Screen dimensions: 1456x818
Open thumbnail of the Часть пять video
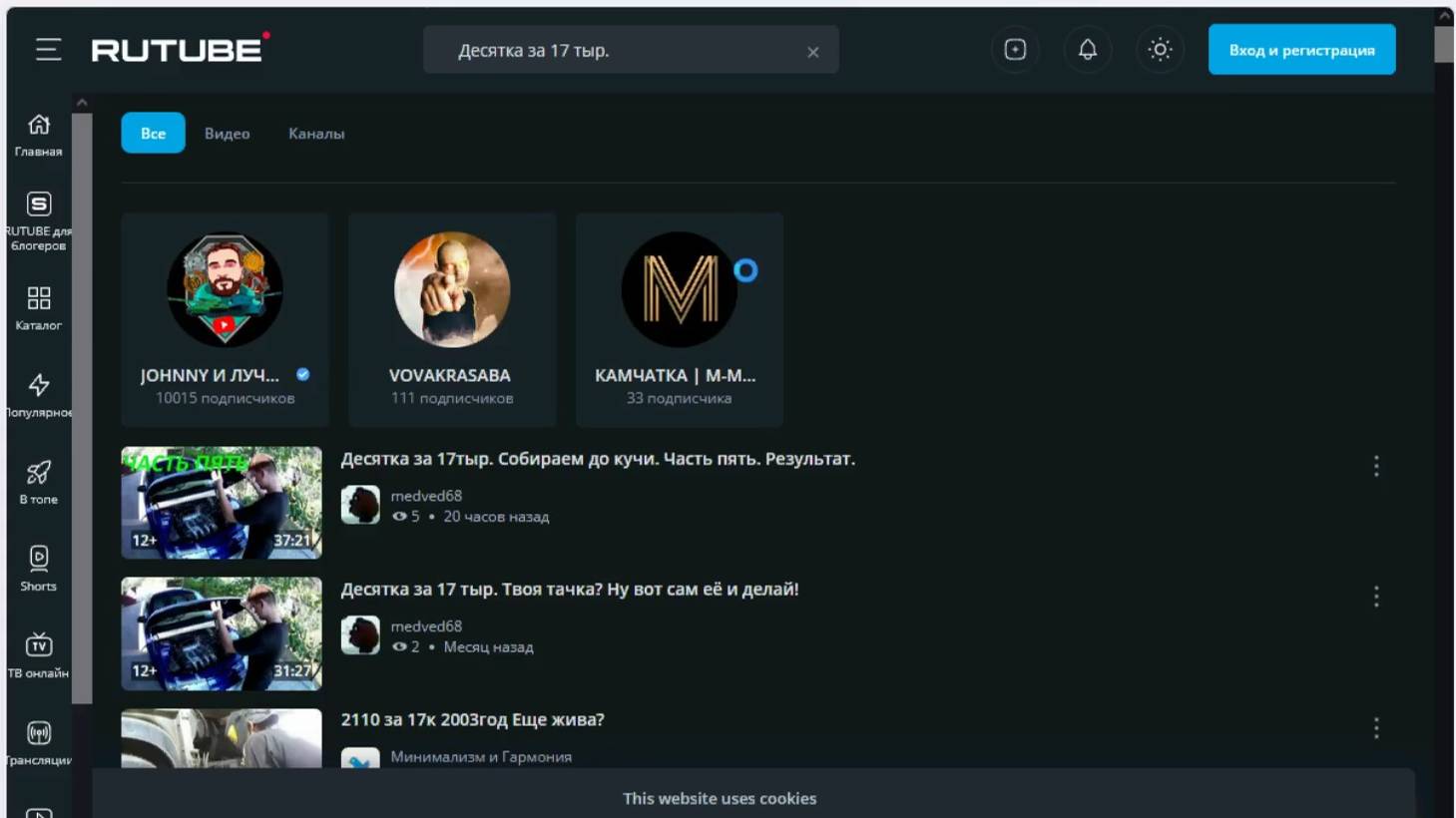222,502
